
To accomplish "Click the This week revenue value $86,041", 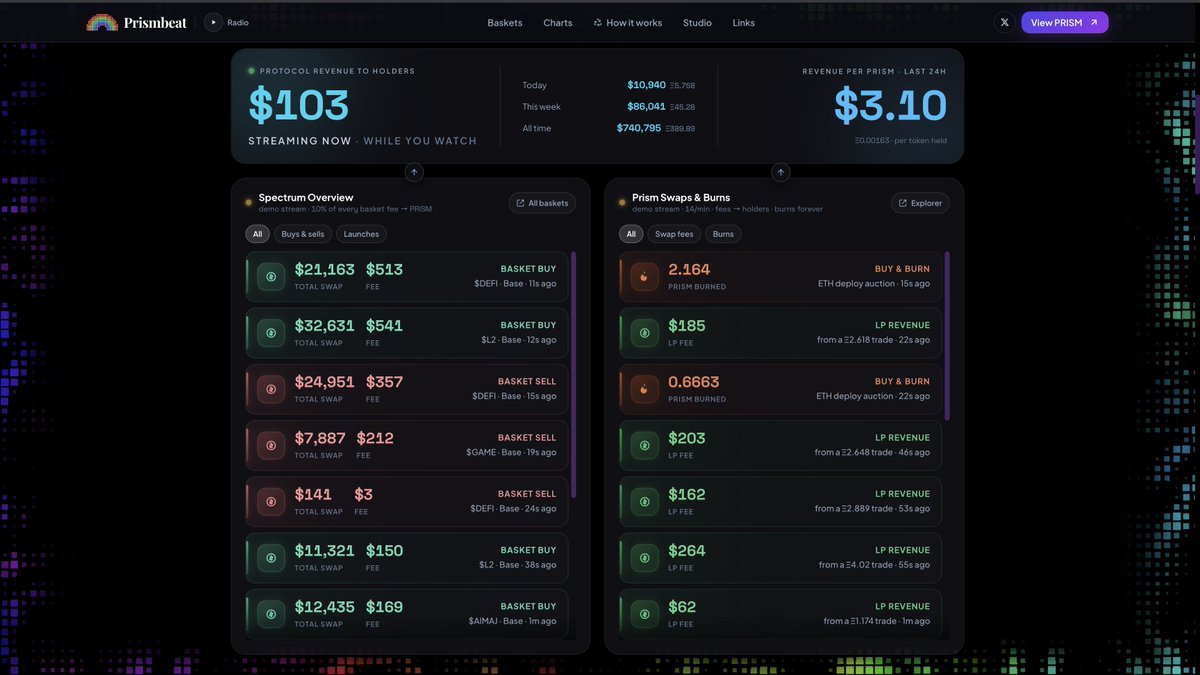I will point(646,106).
